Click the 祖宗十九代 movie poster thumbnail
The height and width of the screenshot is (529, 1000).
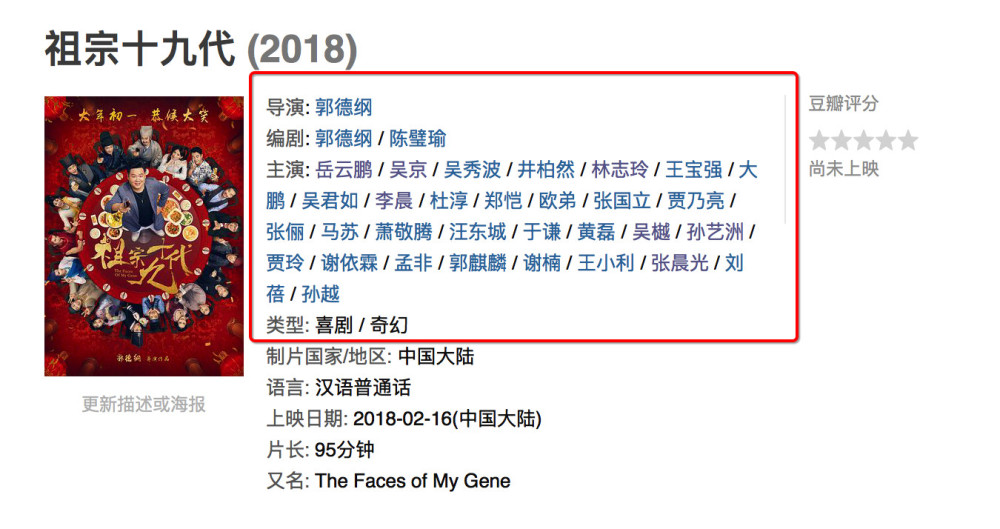tap(144, 236)
